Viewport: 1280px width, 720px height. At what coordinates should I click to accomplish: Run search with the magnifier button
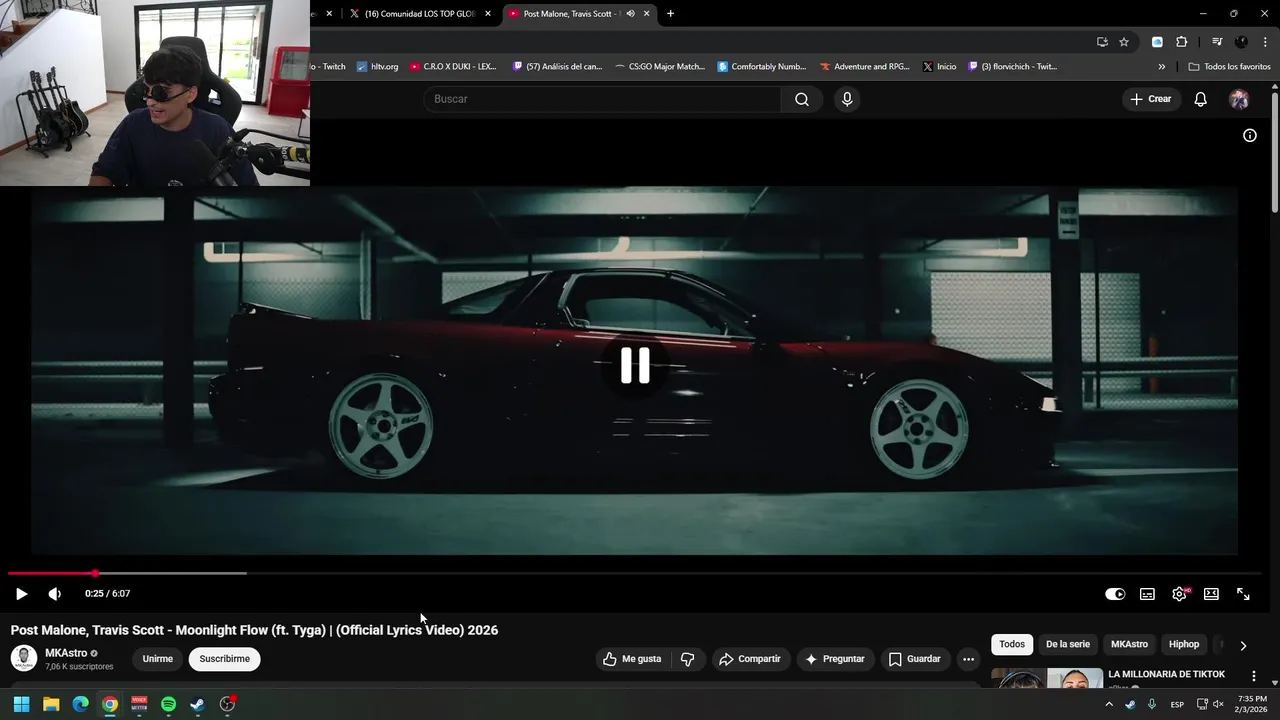[802, 99]
